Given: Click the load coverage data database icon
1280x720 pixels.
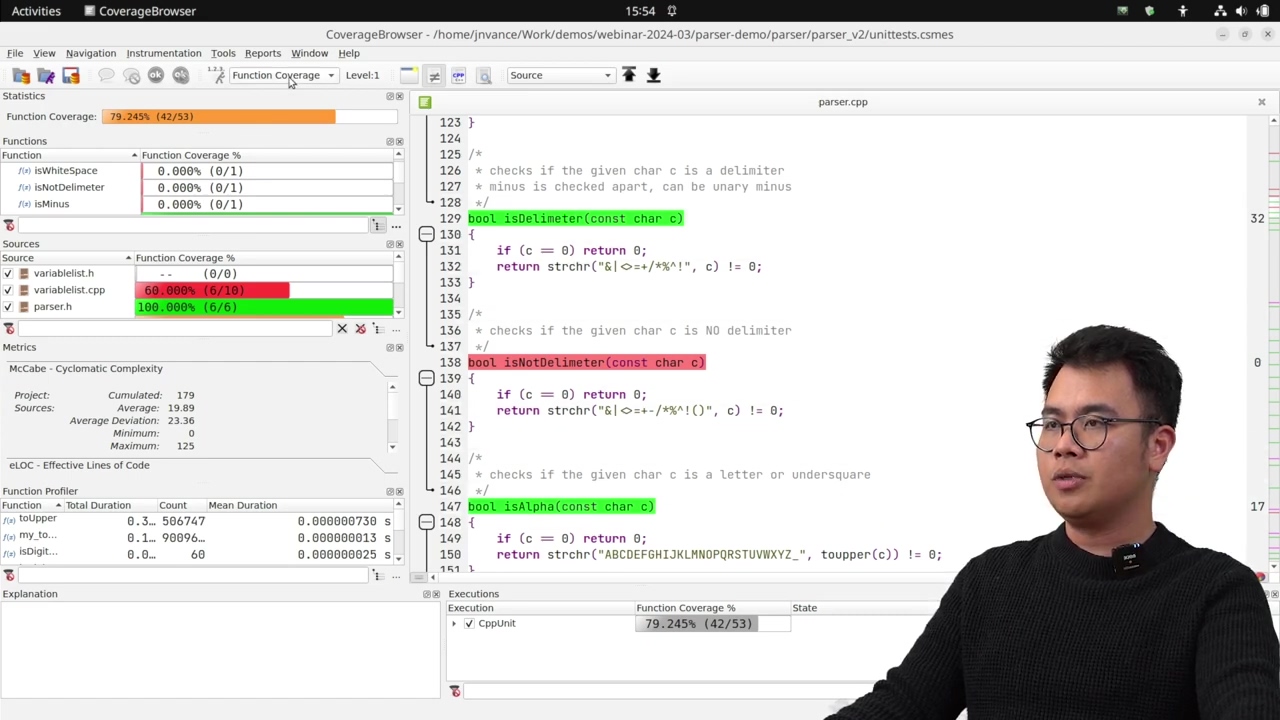Looking at the screenshot, I should (x=20, y=75).
